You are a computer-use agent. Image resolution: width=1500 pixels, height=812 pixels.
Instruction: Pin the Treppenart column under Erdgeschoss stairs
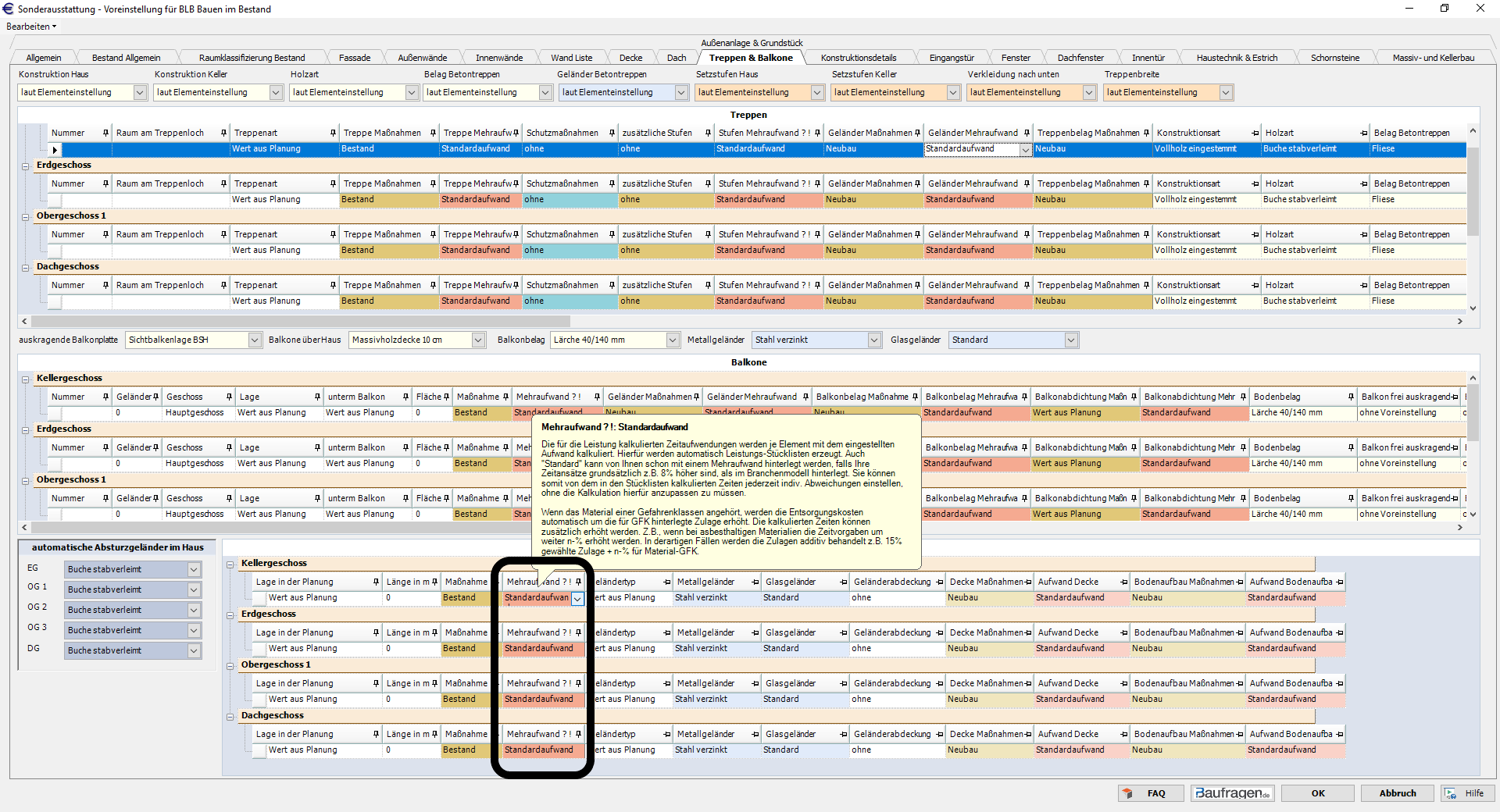[333, 184]
